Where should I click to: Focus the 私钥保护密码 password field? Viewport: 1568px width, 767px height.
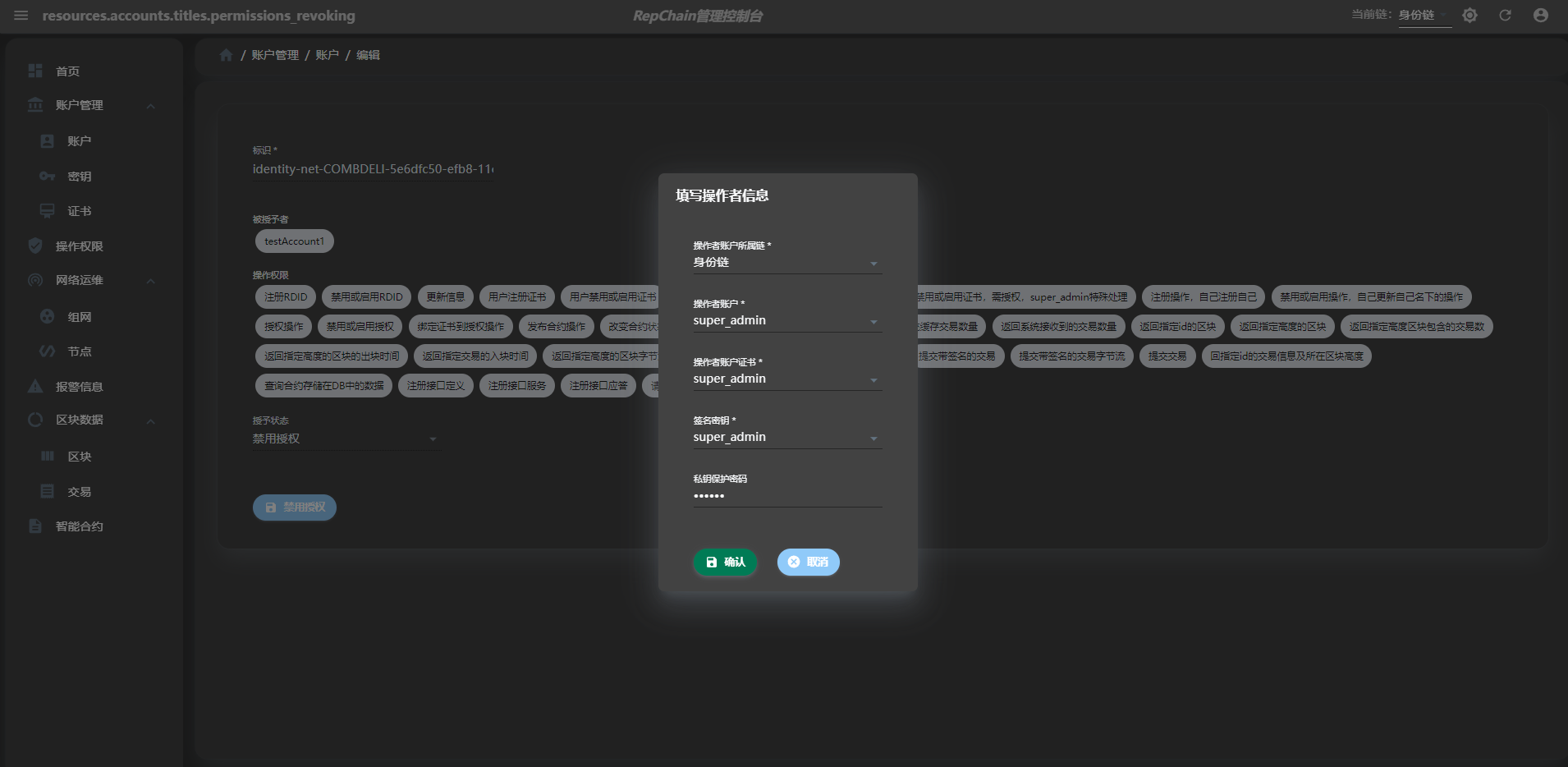click(787, 496)
